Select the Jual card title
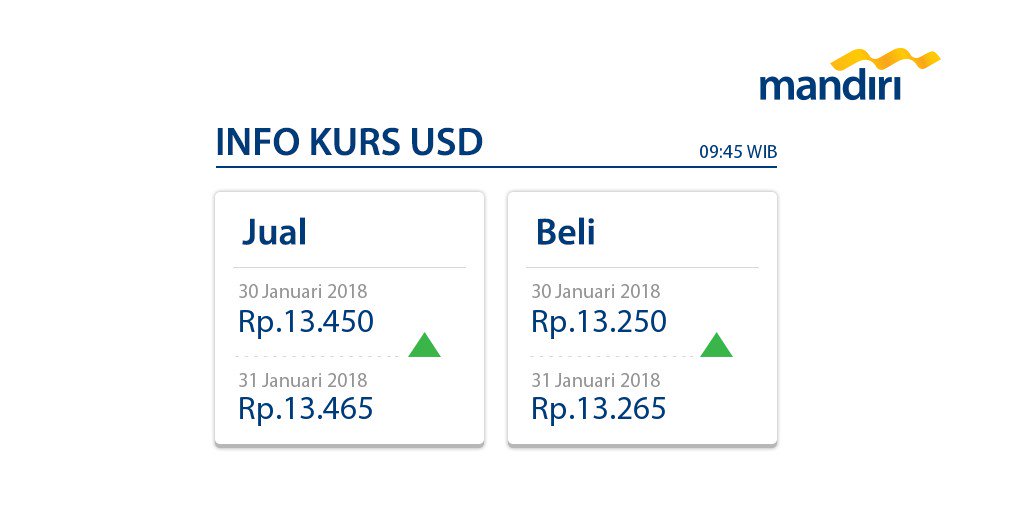 pyautogui.click(x=274, y=232)
